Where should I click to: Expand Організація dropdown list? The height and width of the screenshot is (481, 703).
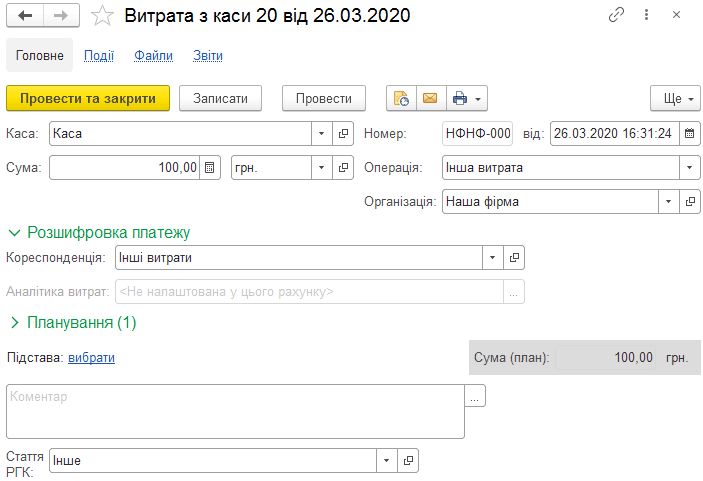[668, 202]
